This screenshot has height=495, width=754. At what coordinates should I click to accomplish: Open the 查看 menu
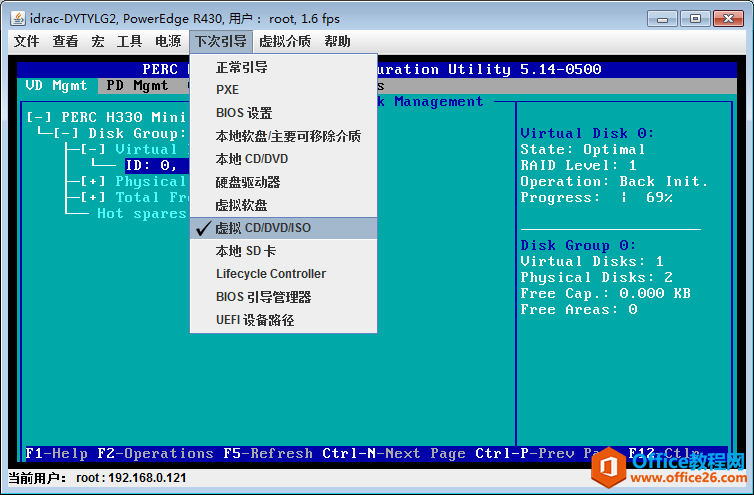65,41
